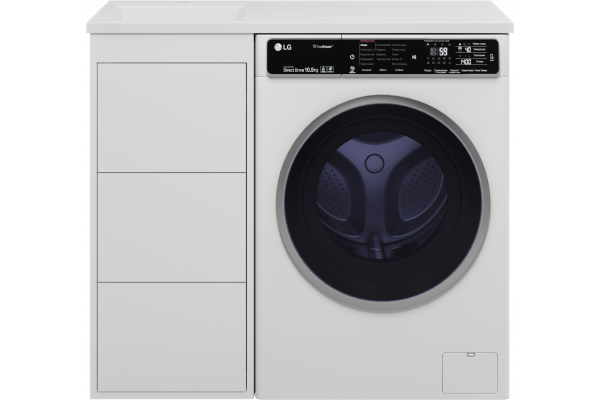The width and height of the screenshot is (600, 400).
Task: Click the remaining time display showing 59
Action: [443, 51]
